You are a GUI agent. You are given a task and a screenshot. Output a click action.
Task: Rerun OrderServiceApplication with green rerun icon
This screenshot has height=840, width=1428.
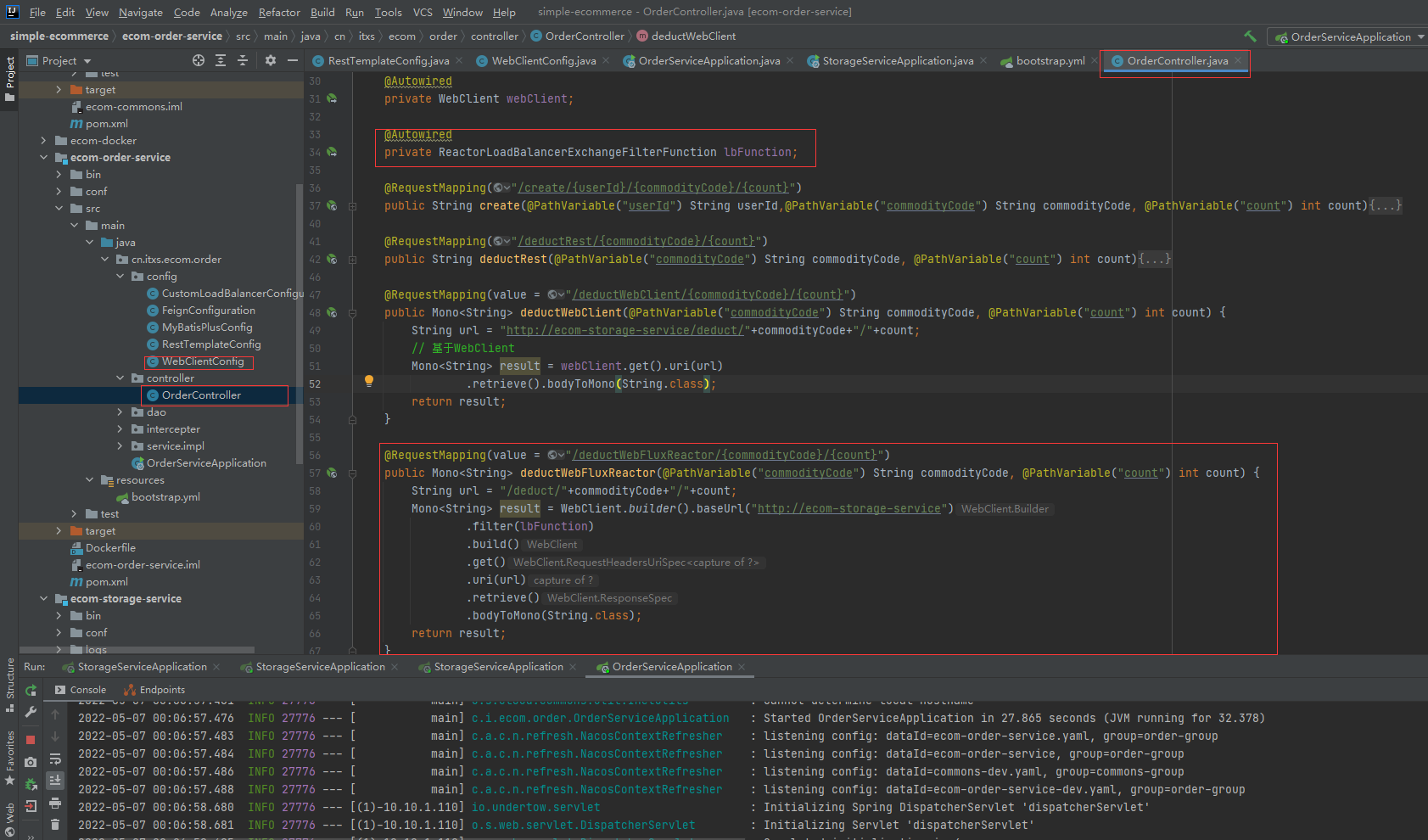point(31,690)
